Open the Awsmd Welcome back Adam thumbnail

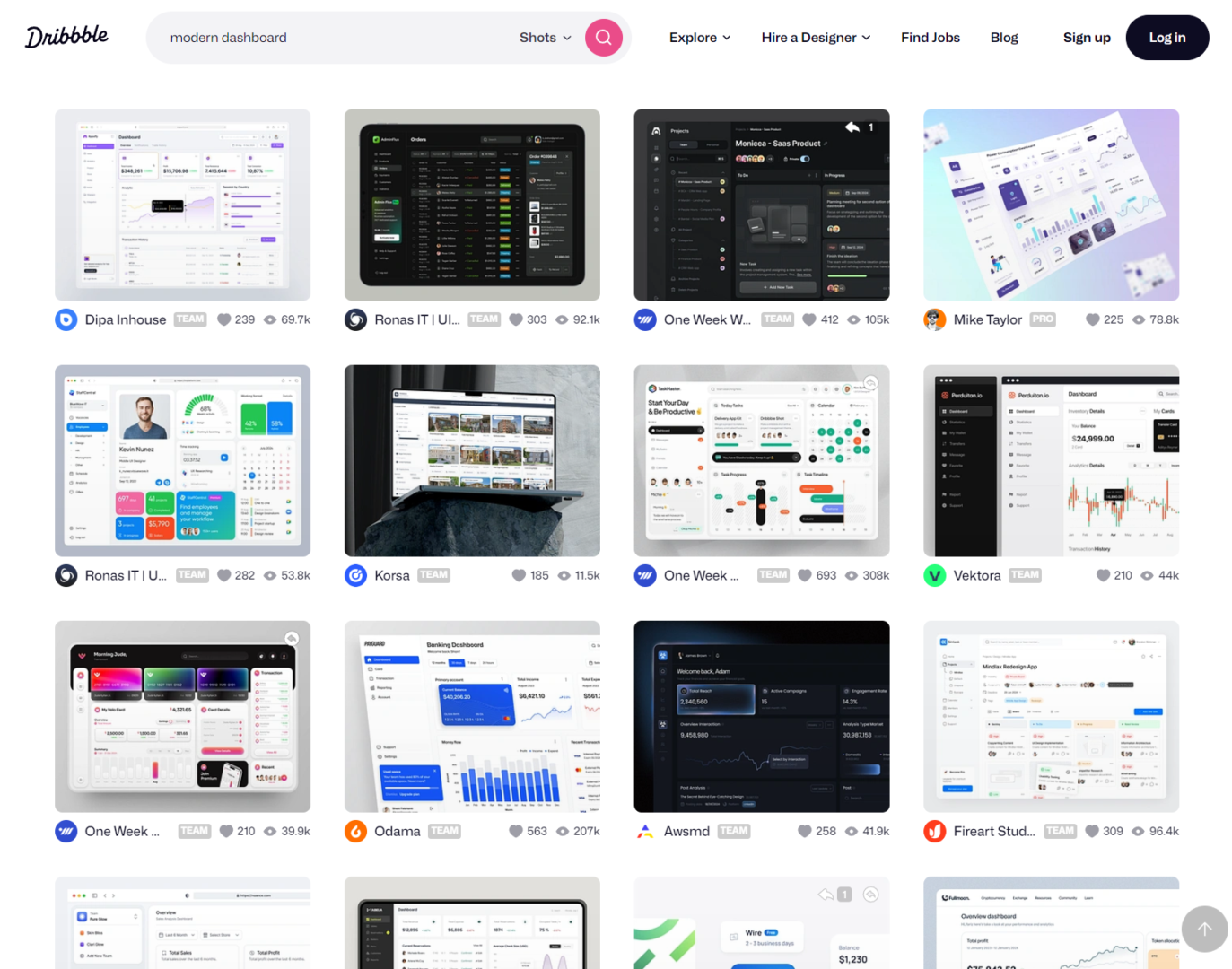pos(762,716)
